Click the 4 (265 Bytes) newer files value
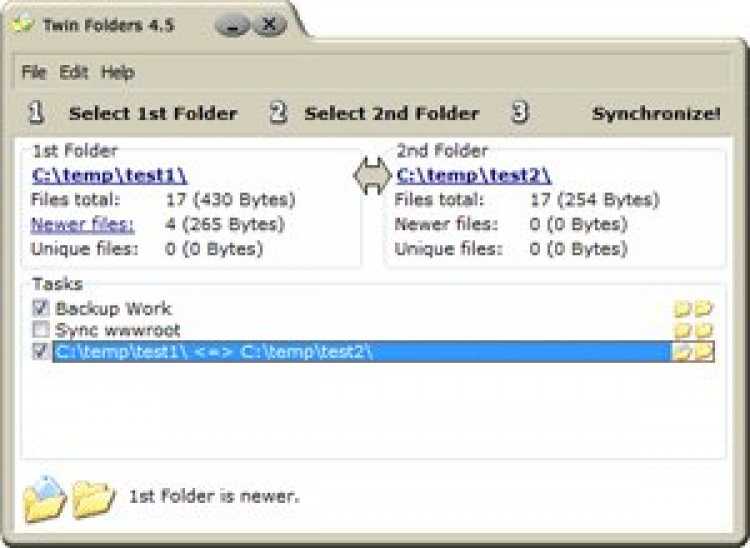 click(x=225, y=224)
